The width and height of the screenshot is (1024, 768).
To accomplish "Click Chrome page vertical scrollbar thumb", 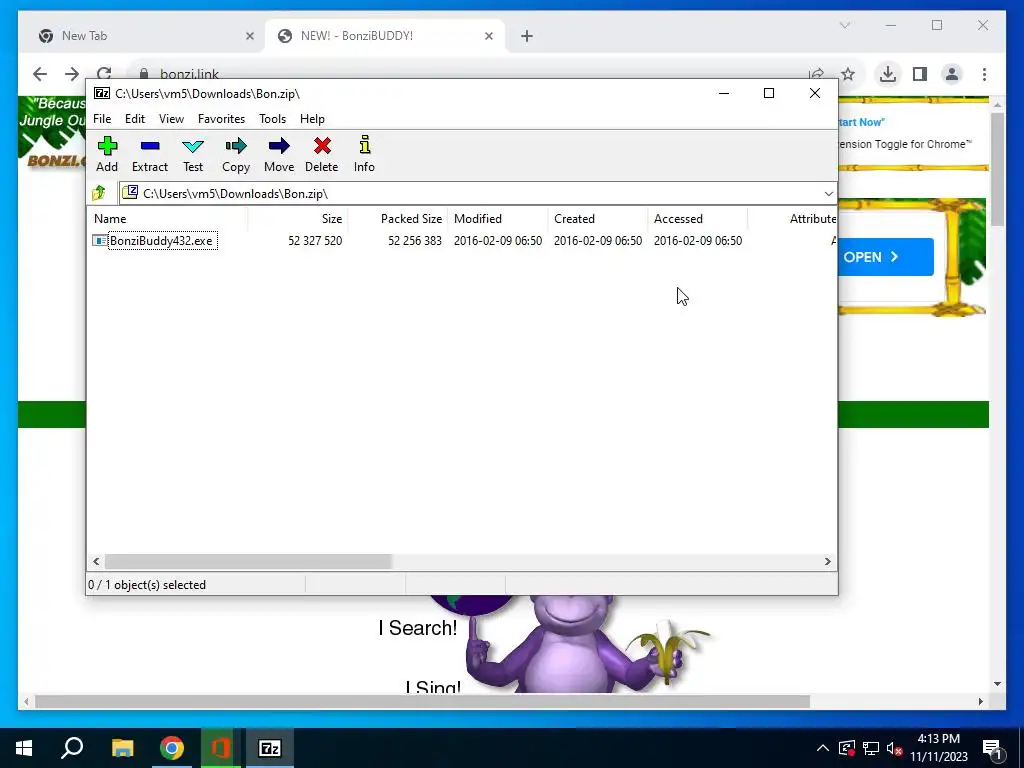I will [997, 170].
